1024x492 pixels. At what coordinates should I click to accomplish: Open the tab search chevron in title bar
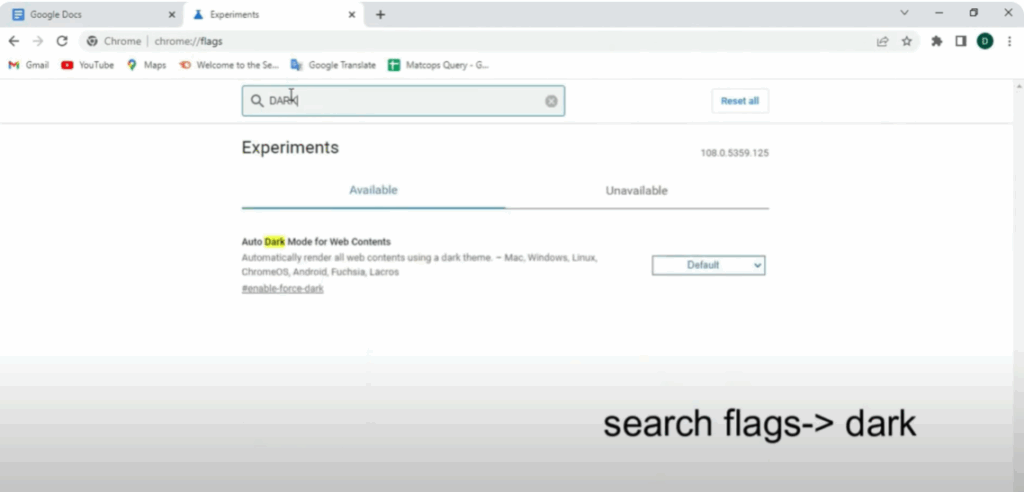(x=905, y=13)
